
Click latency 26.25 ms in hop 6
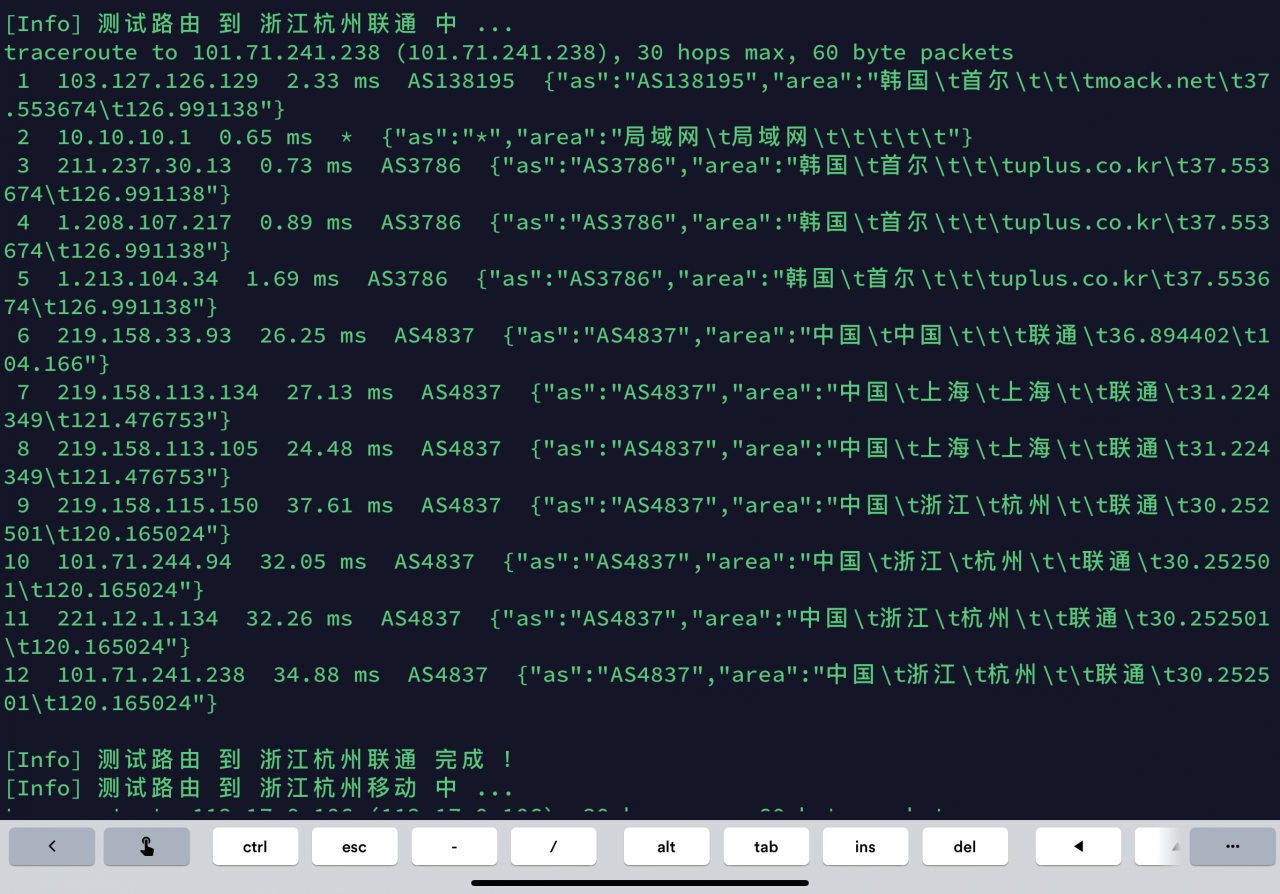pos(313,336)
